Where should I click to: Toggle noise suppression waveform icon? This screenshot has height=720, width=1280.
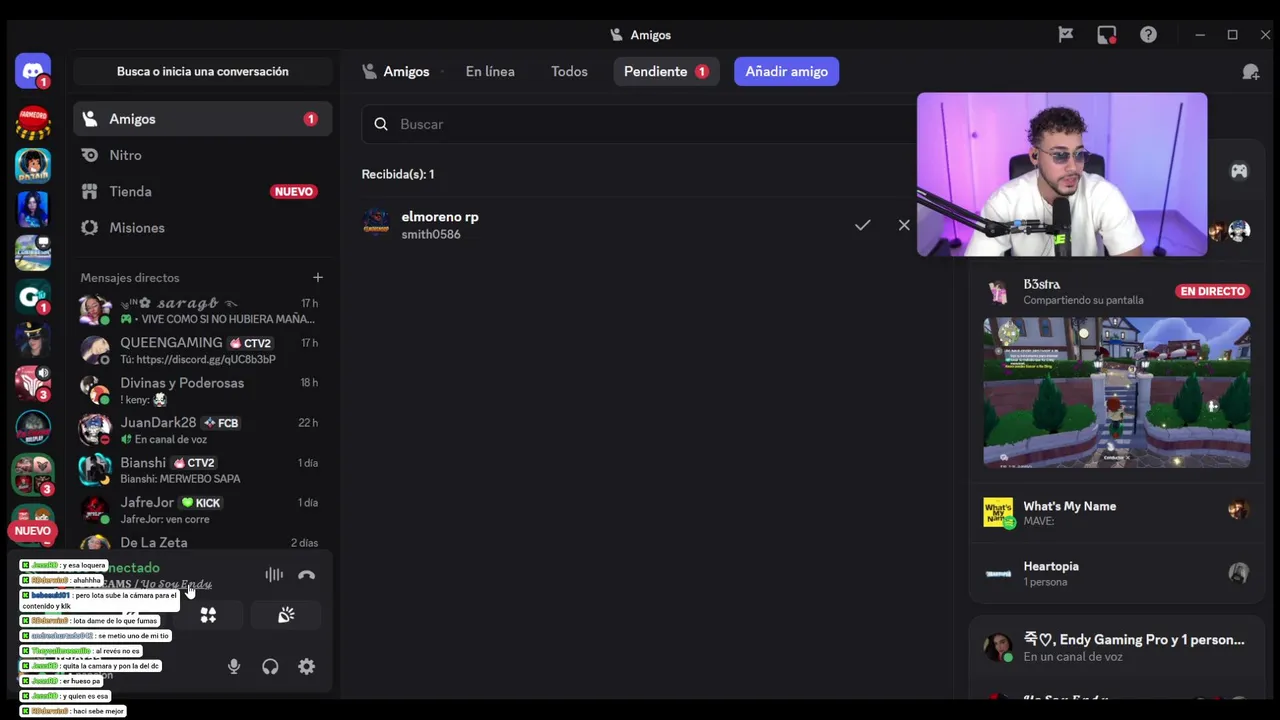[x=273, y=575]
